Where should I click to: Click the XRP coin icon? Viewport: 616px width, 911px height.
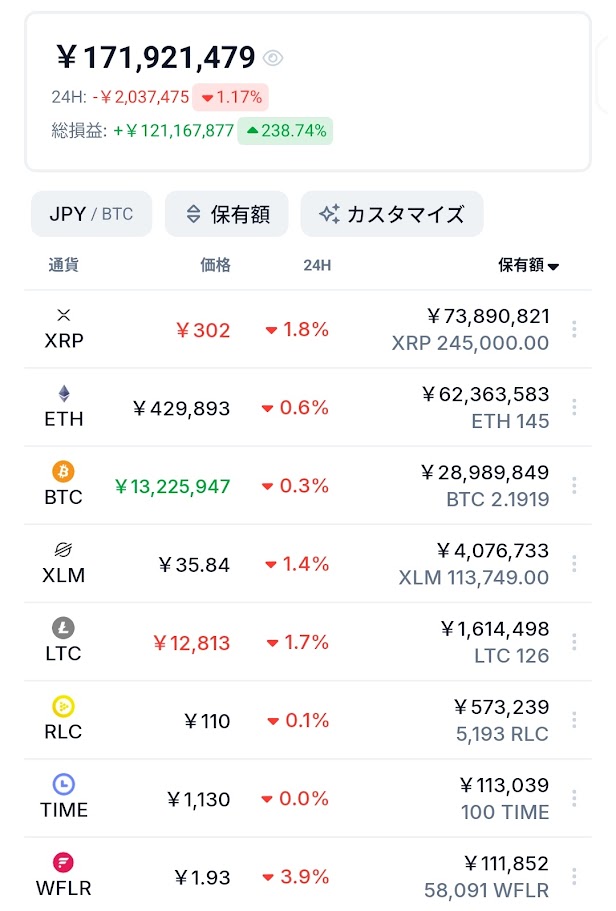point(64,315)
